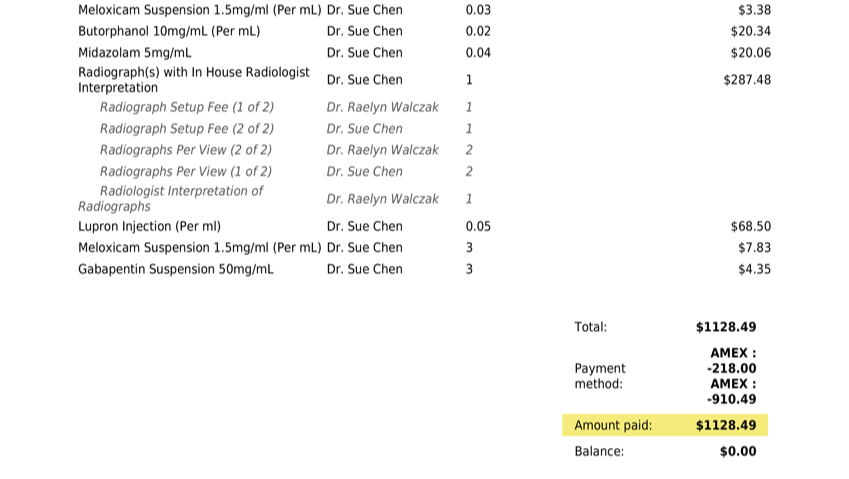Click the AMEX -910.49 payment entry
The image size is (849, 479).
coord(732,392)
